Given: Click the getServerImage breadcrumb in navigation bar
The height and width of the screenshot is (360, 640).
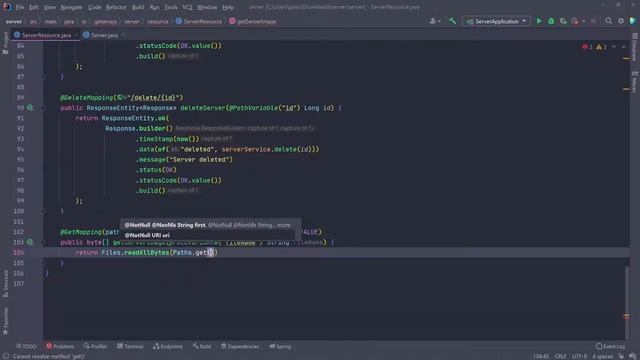Looking at the screenshot, I should [x=253, y=21].
